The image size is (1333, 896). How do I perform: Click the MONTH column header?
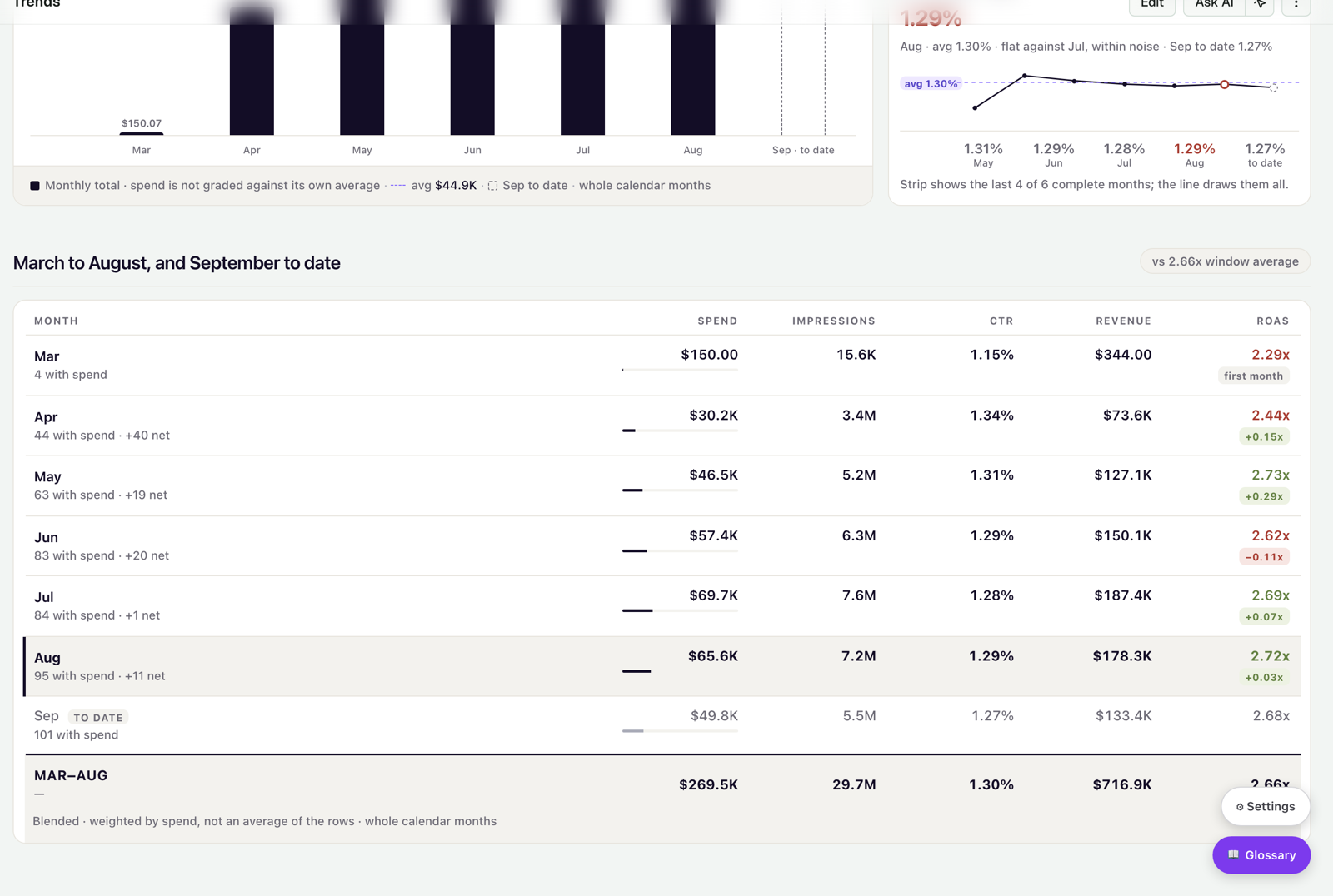[x=56, y=321]
